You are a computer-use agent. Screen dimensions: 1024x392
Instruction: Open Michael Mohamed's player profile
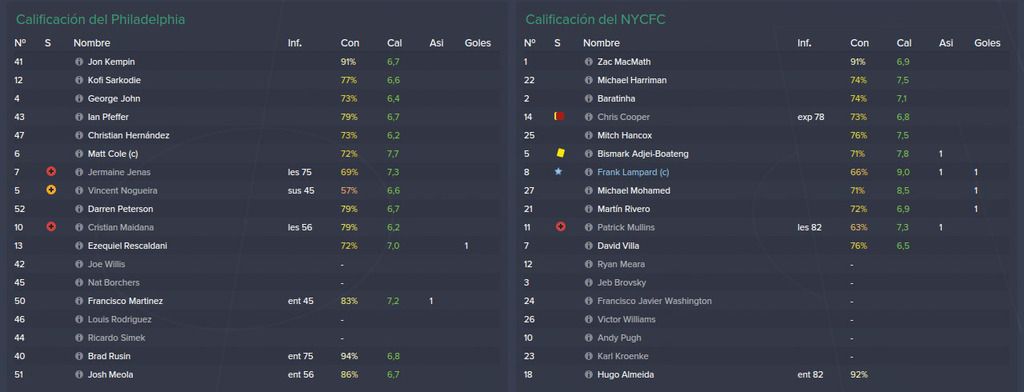633,191
